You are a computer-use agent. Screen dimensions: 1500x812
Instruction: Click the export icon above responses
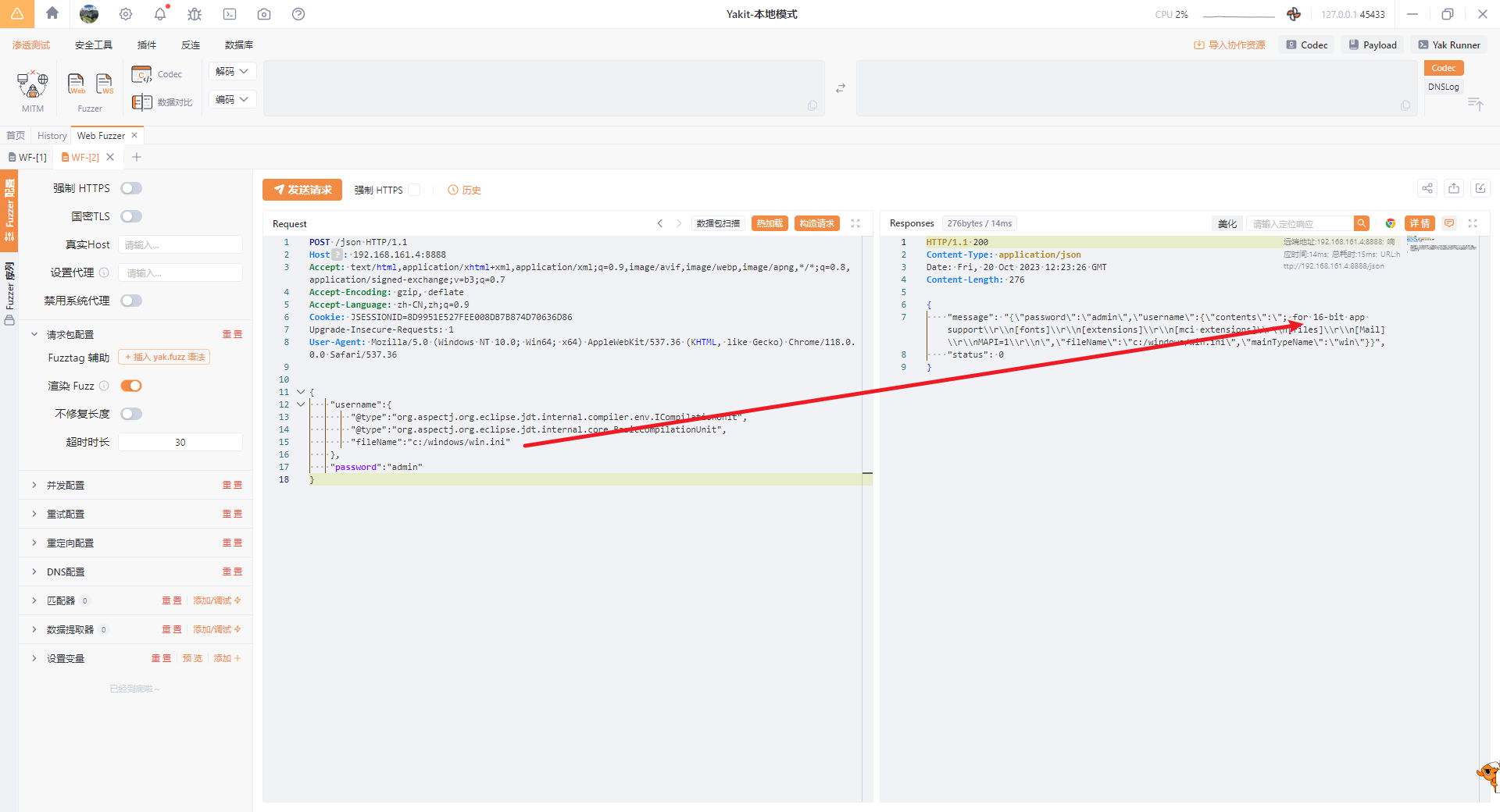click(1454, 188)
